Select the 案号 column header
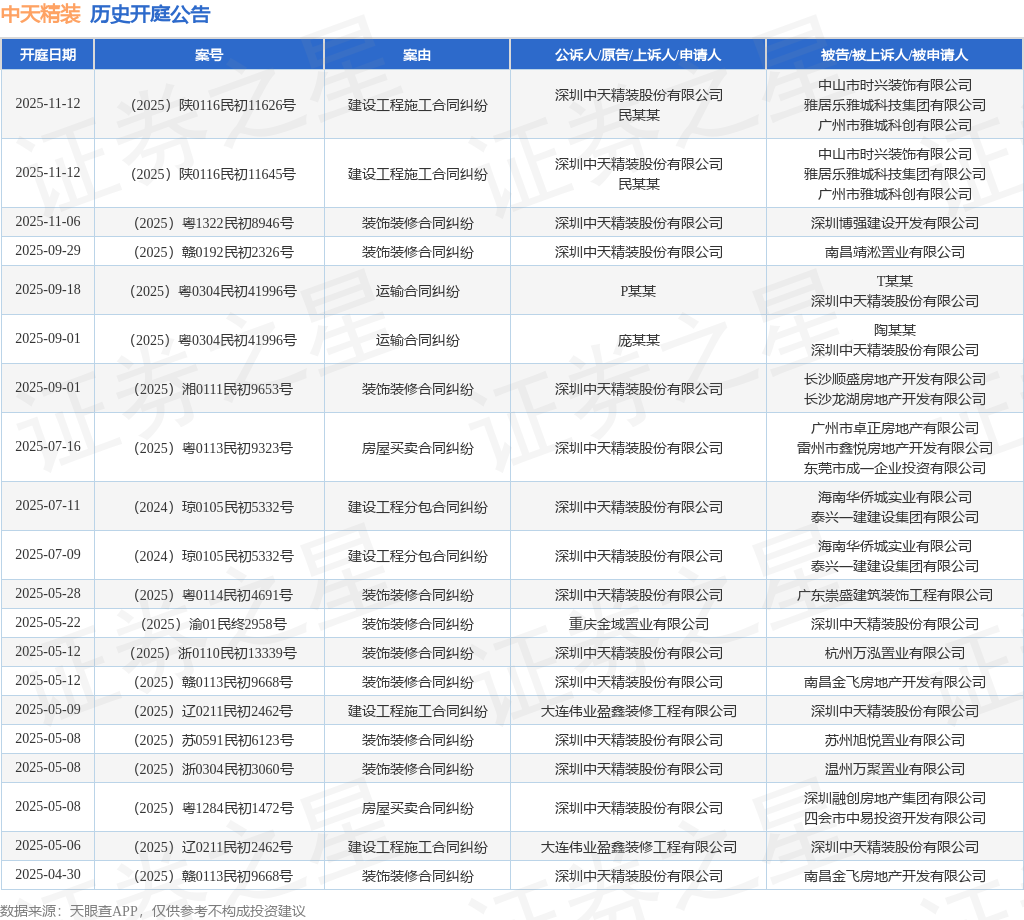The width and height of the screenshot is (1024, 920). tap(209, 55)
